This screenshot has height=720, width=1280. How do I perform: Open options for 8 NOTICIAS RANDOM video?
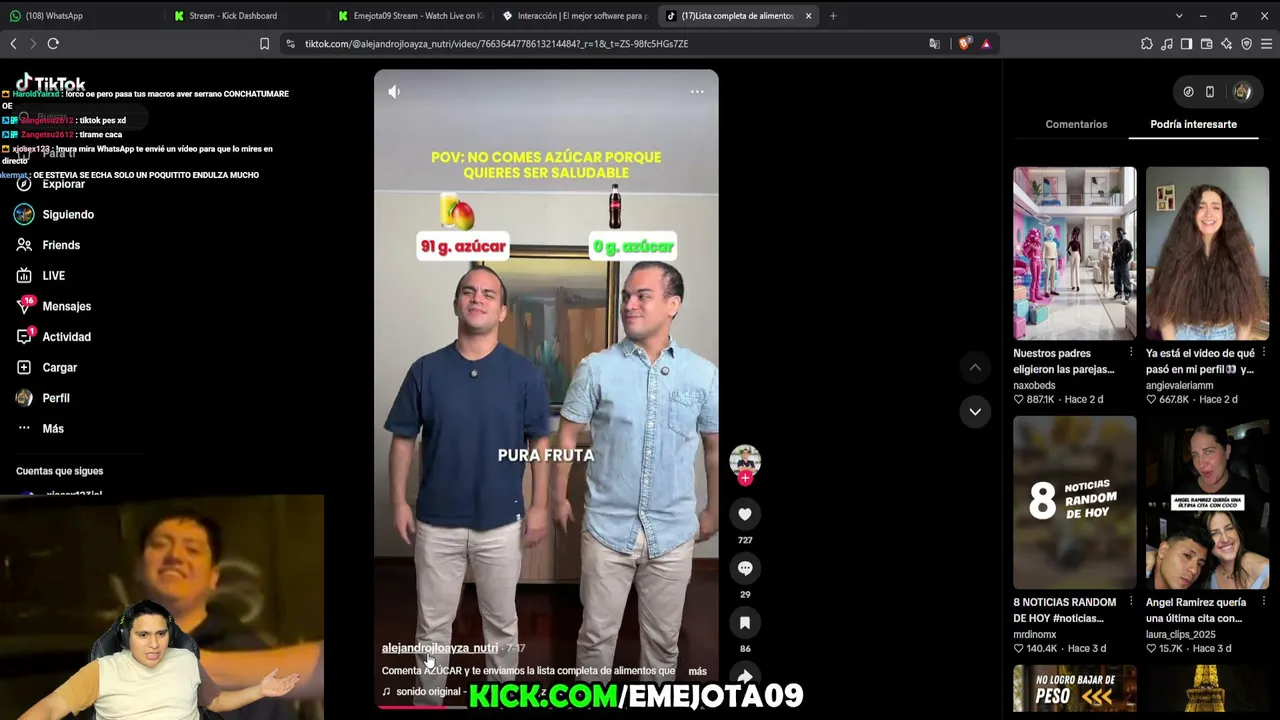coord(1131,602)
